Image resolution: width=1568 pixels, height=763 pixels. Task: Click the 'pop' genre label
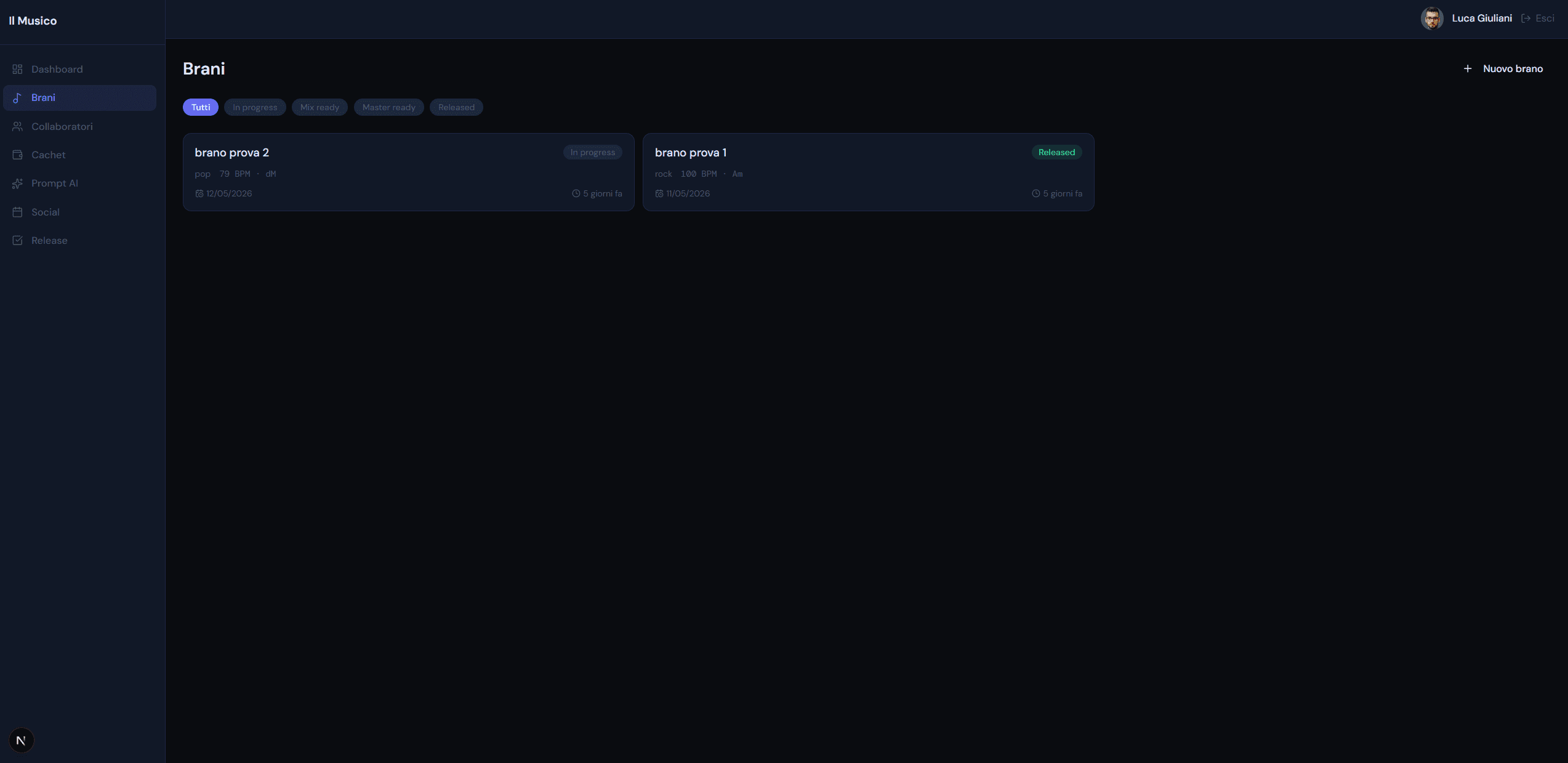pos(203,174)
